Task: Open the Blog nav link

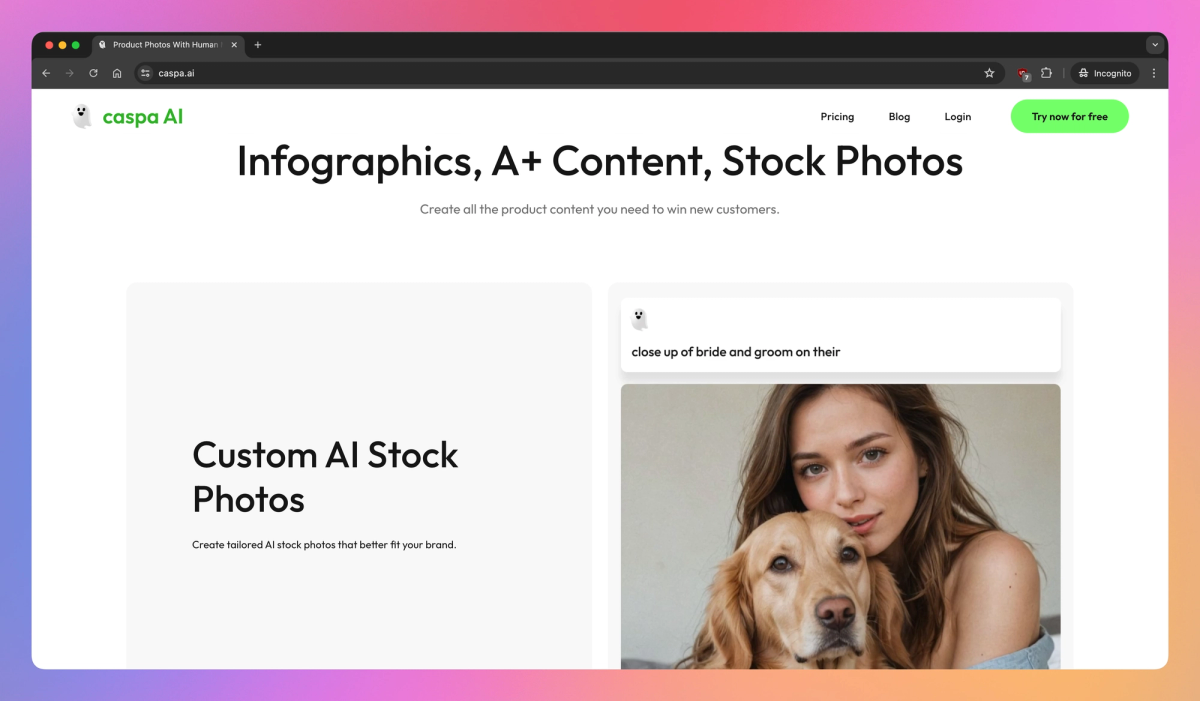Action: (x=899, y=117)
